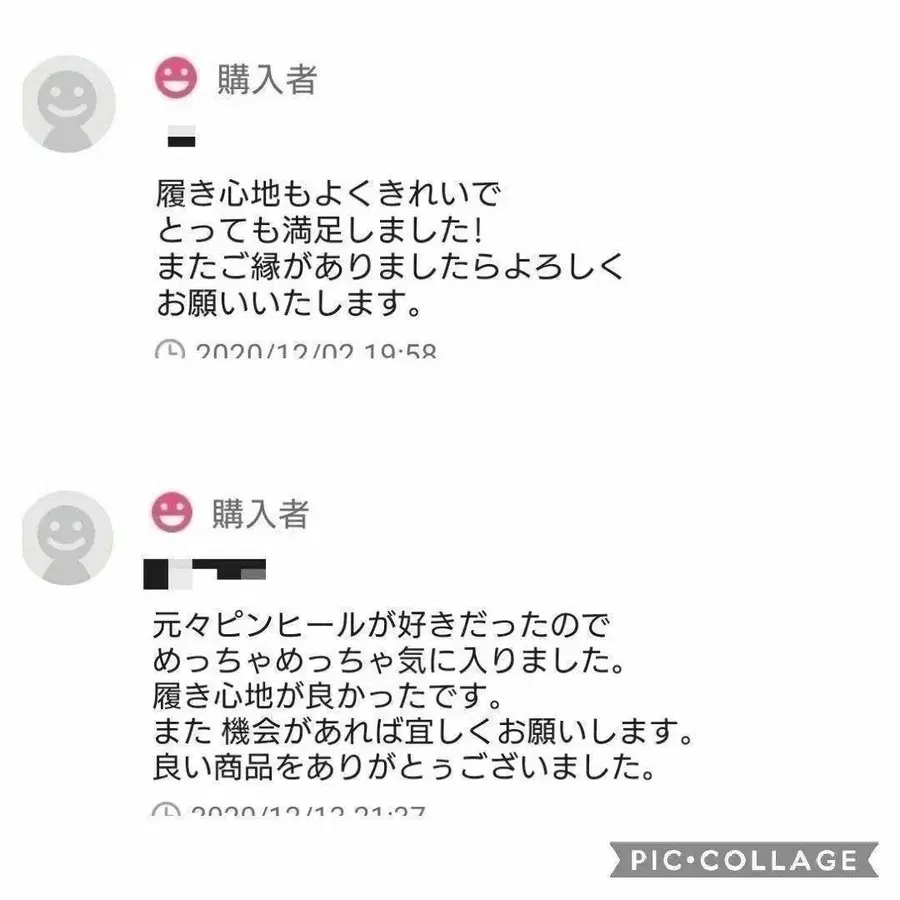Click the second 購入者 label
This screenshot has width=900, height=900.
point(261,513)
